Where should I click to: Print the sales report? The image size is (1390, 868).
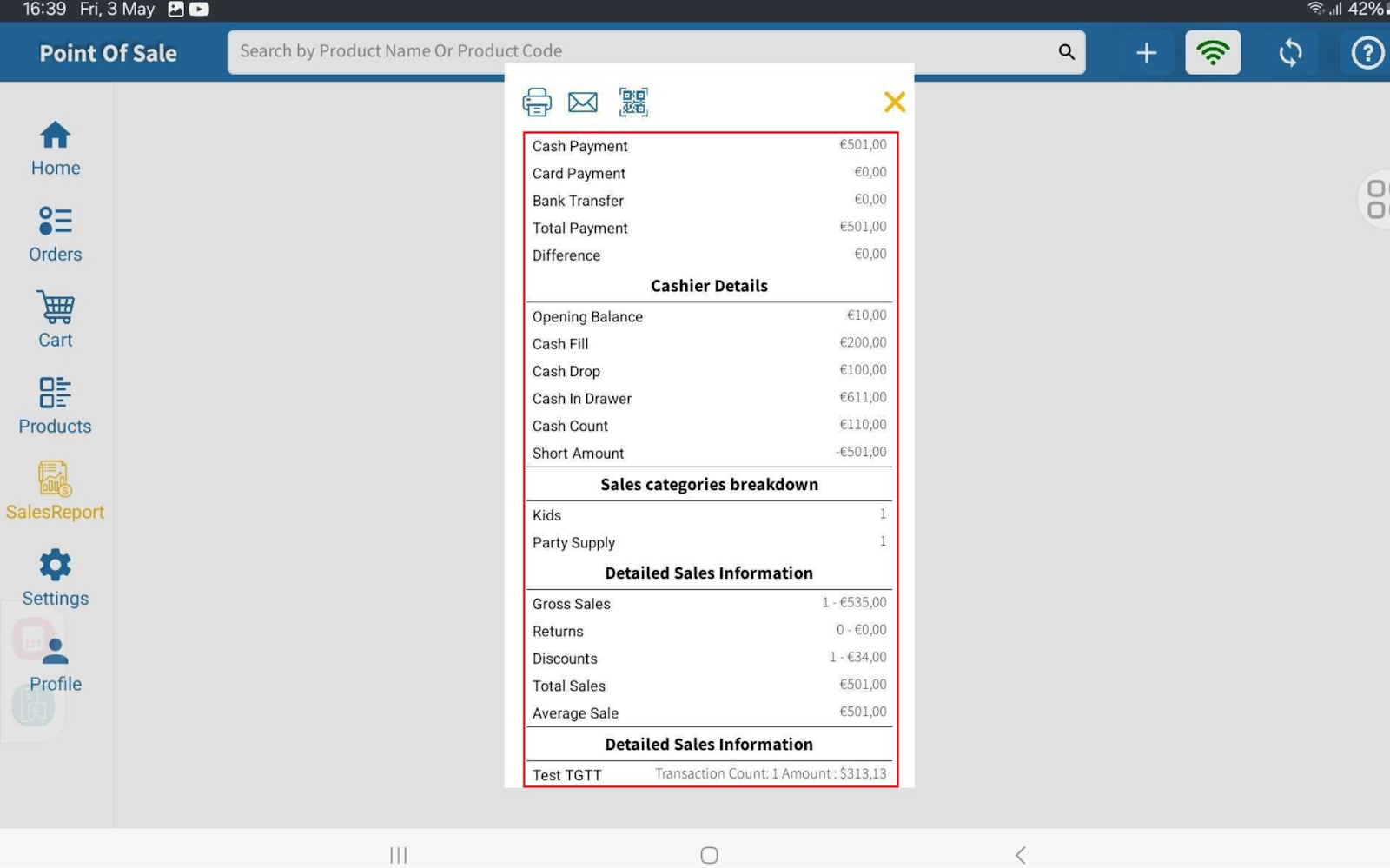(x=536, y=103)
